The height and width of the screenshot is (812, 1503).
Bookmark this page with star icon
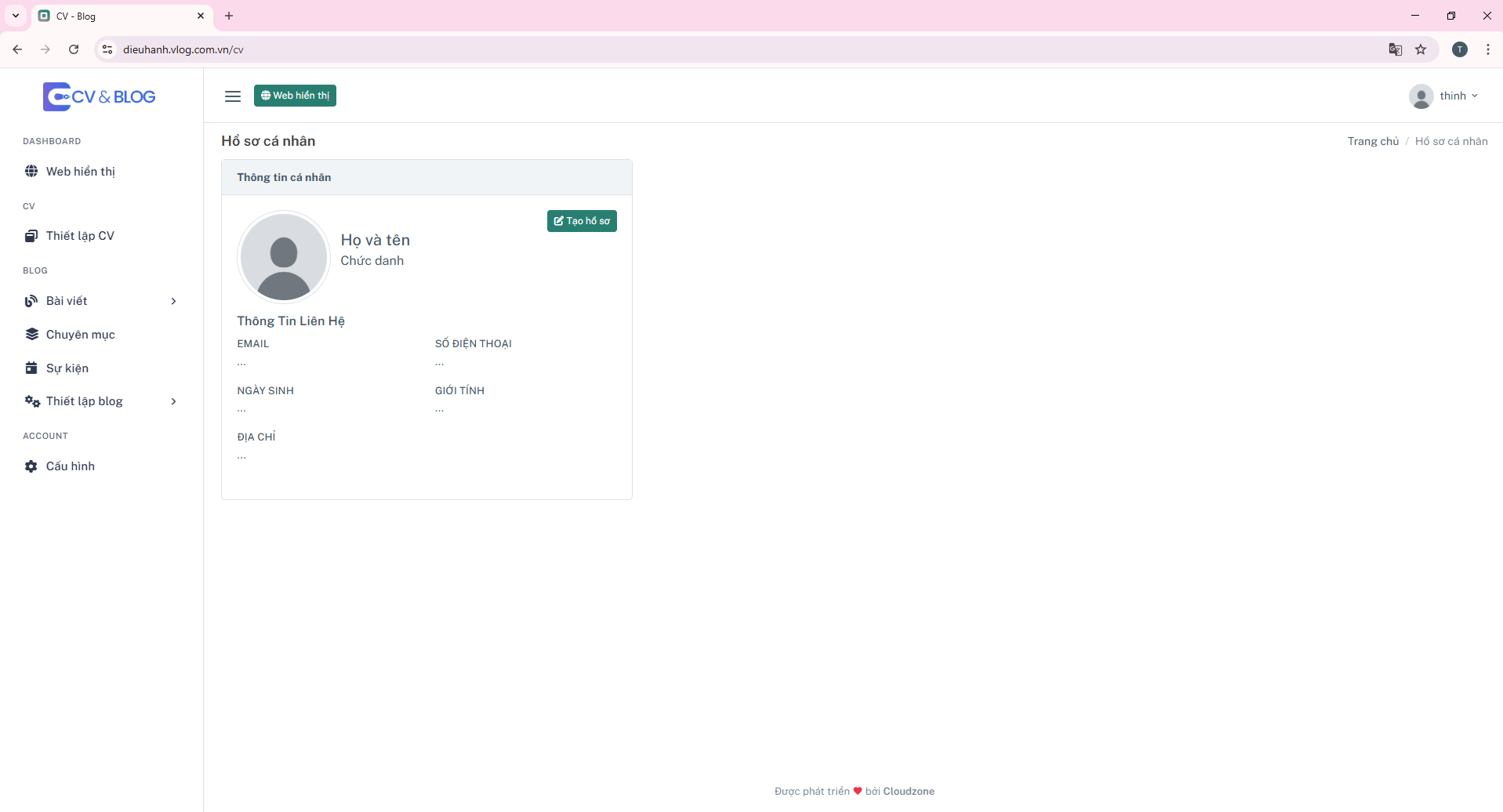point(1421,49)
